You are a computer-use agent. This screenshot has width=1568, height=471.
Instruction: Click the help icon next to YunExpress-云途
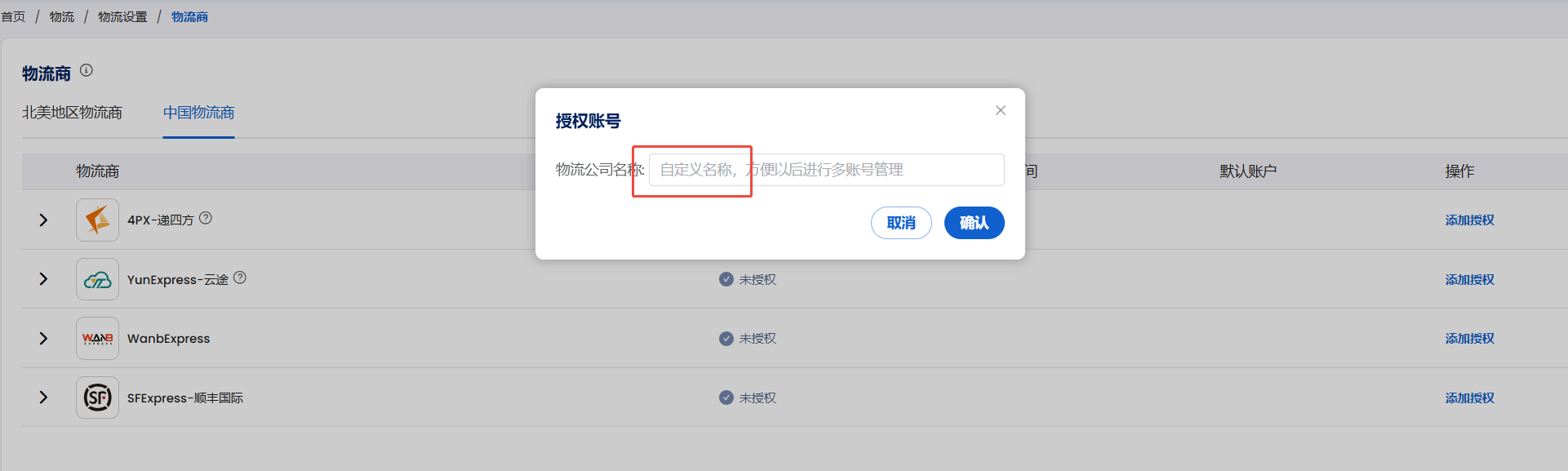point(240,278)
